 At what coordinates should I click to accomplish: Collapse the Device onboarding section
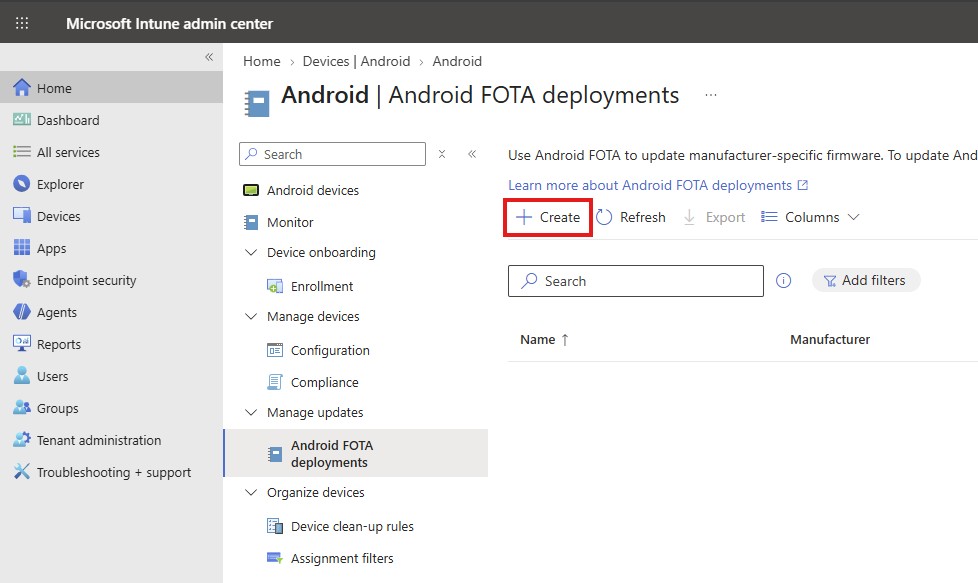tap(251, 253)
